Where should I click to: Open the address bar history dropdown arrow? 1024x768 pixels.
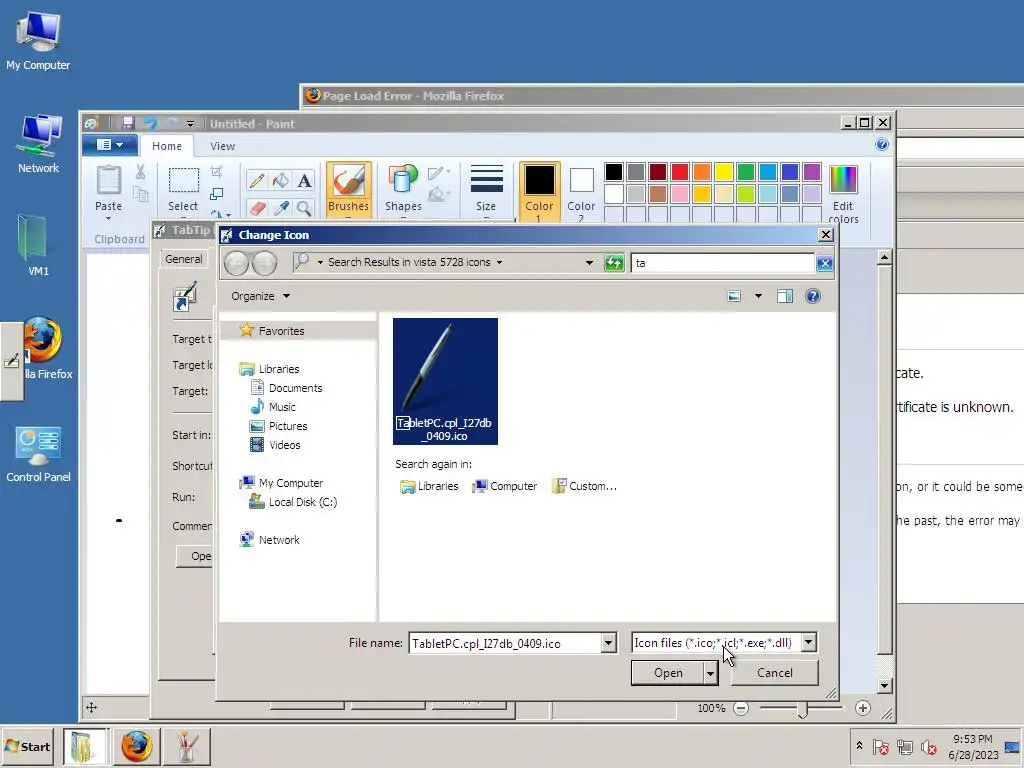click(589, 263)
